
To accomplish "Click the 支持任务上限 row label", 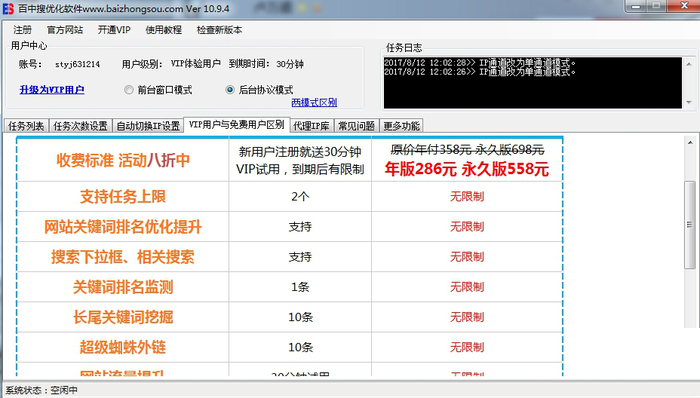I will pos(123,197).
